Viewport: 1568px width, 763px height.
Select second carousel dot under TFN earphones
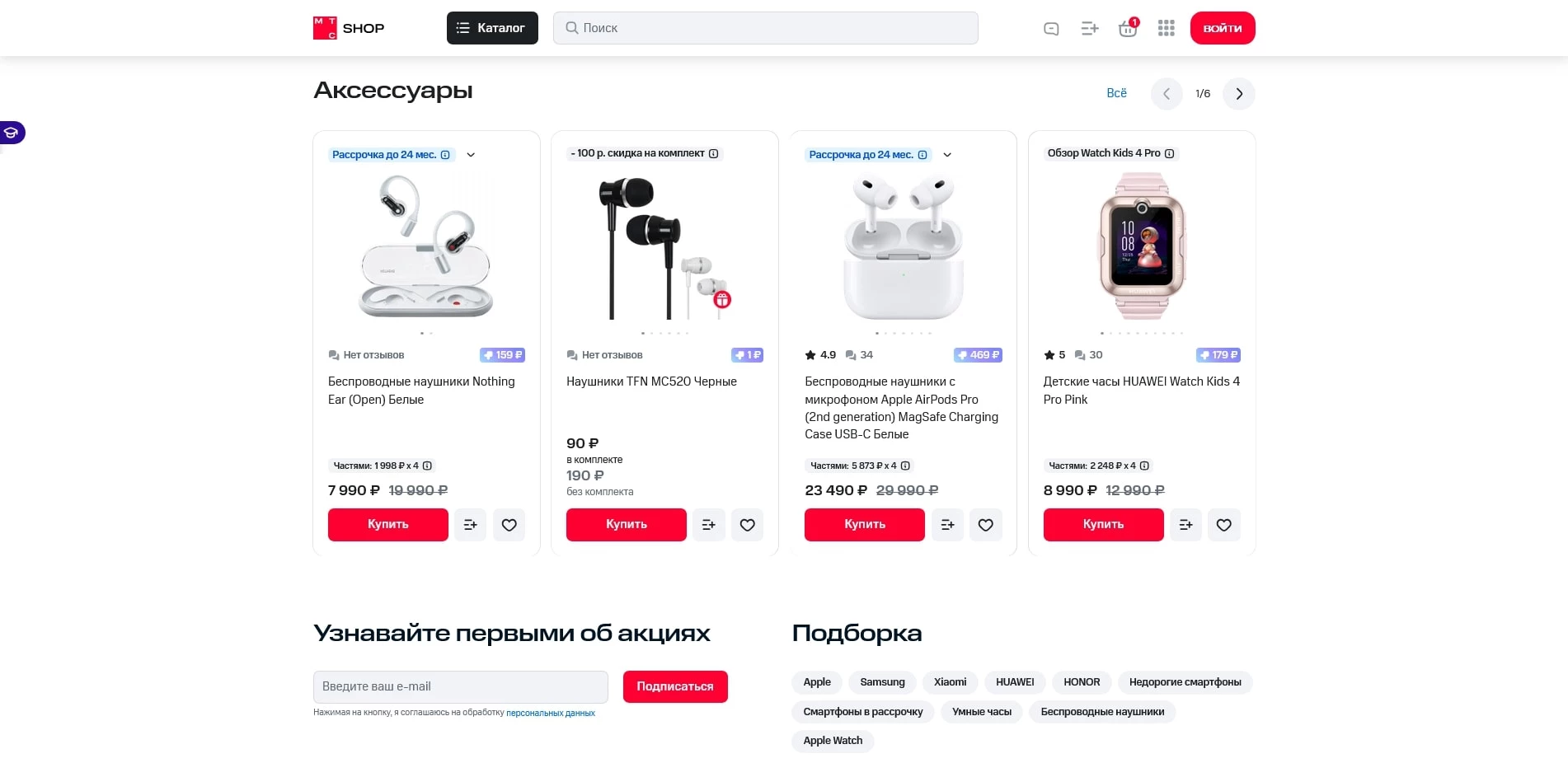click(x=652, y=334)
